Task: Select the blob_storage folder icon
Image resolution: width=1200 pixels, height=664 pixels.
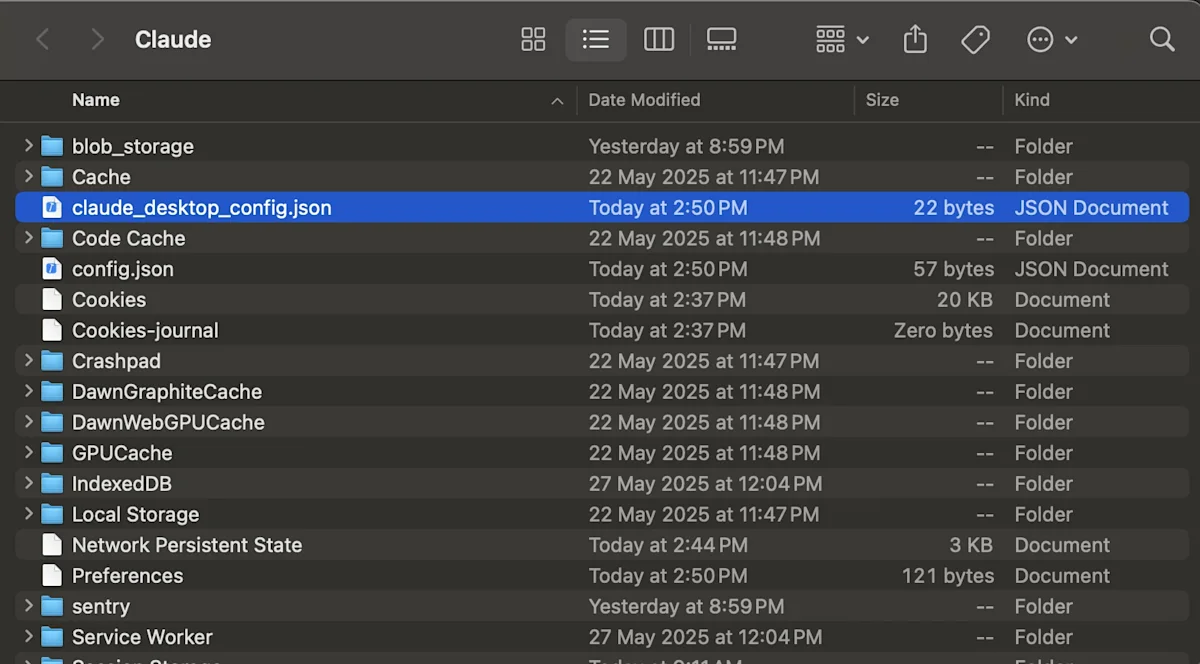Action: tap(52, 146)
